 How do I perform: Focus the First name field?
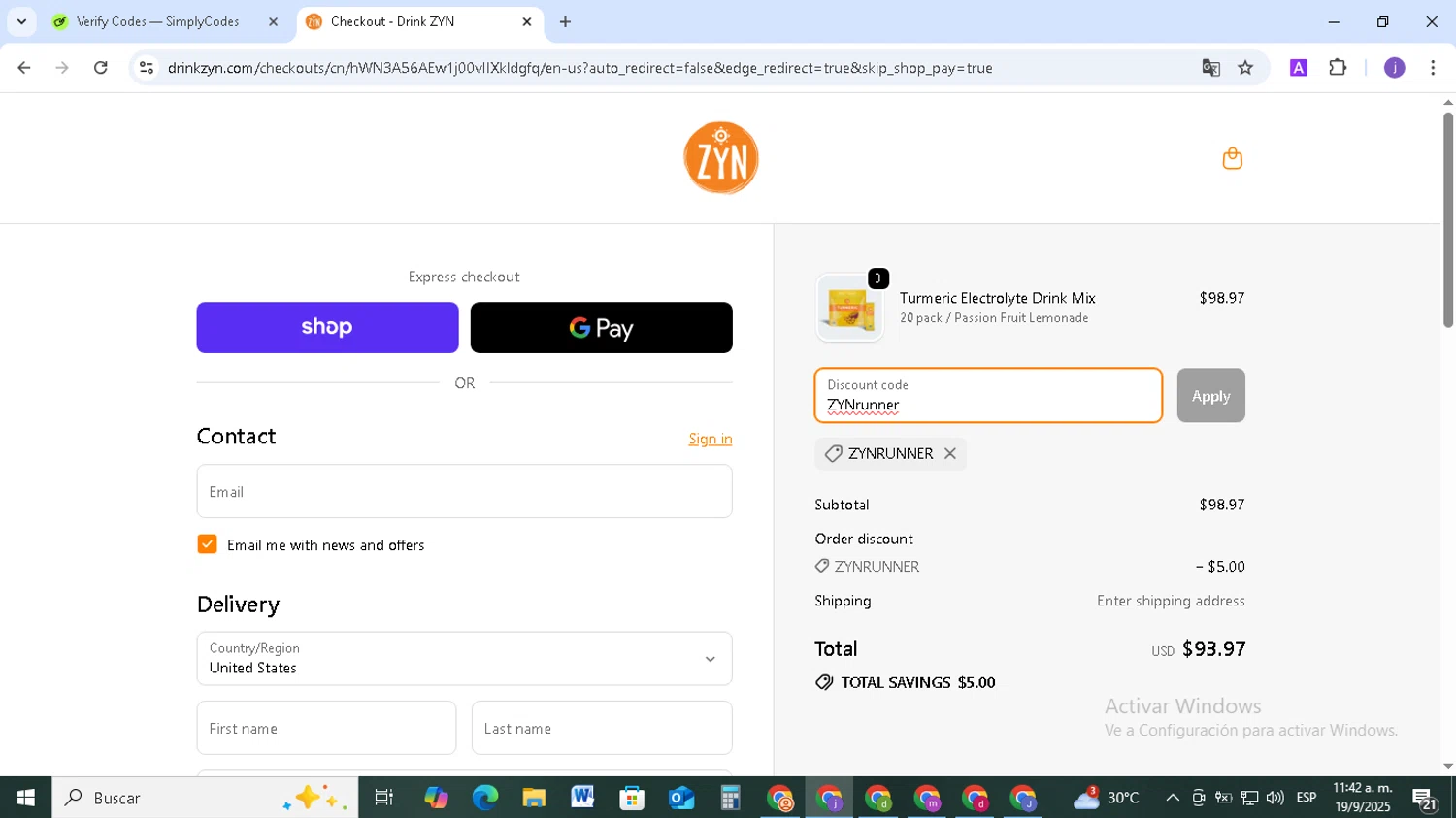click(326, 728)
